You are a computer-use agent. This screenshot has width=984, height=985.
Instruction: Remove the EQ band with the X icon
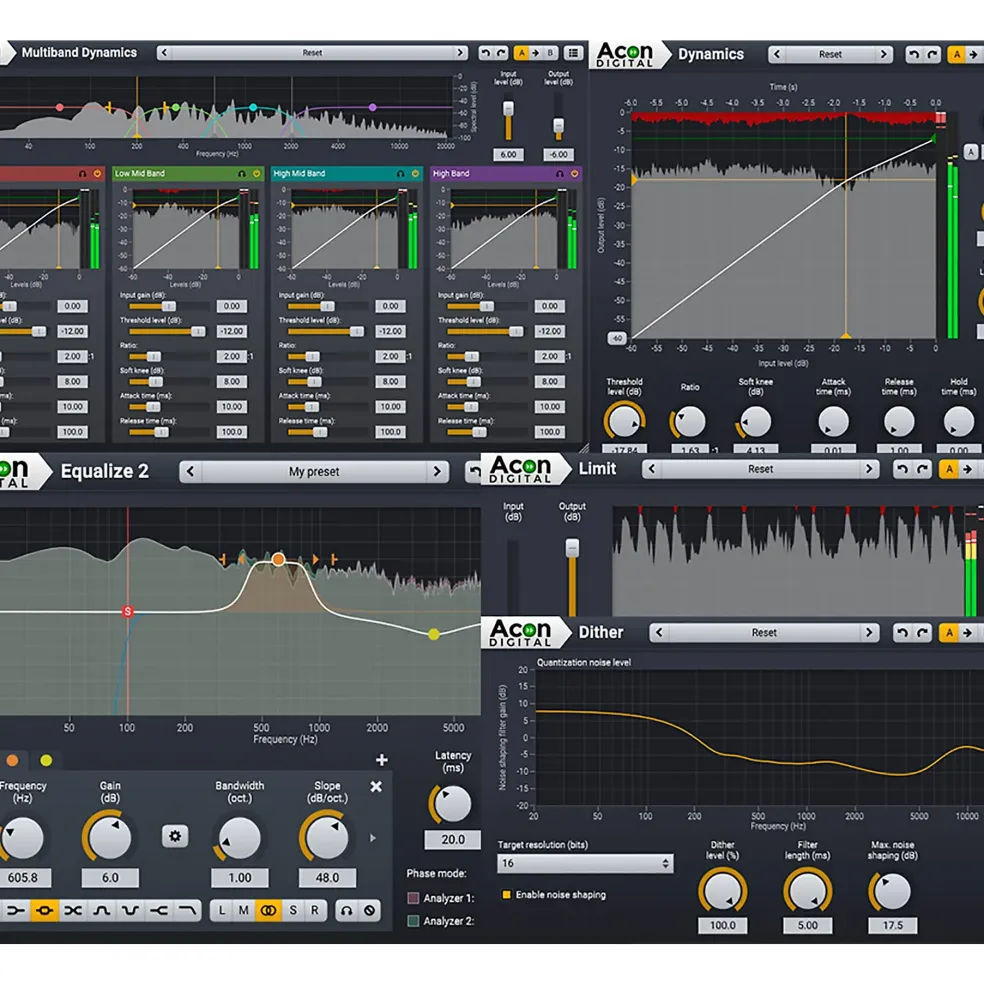376,786
